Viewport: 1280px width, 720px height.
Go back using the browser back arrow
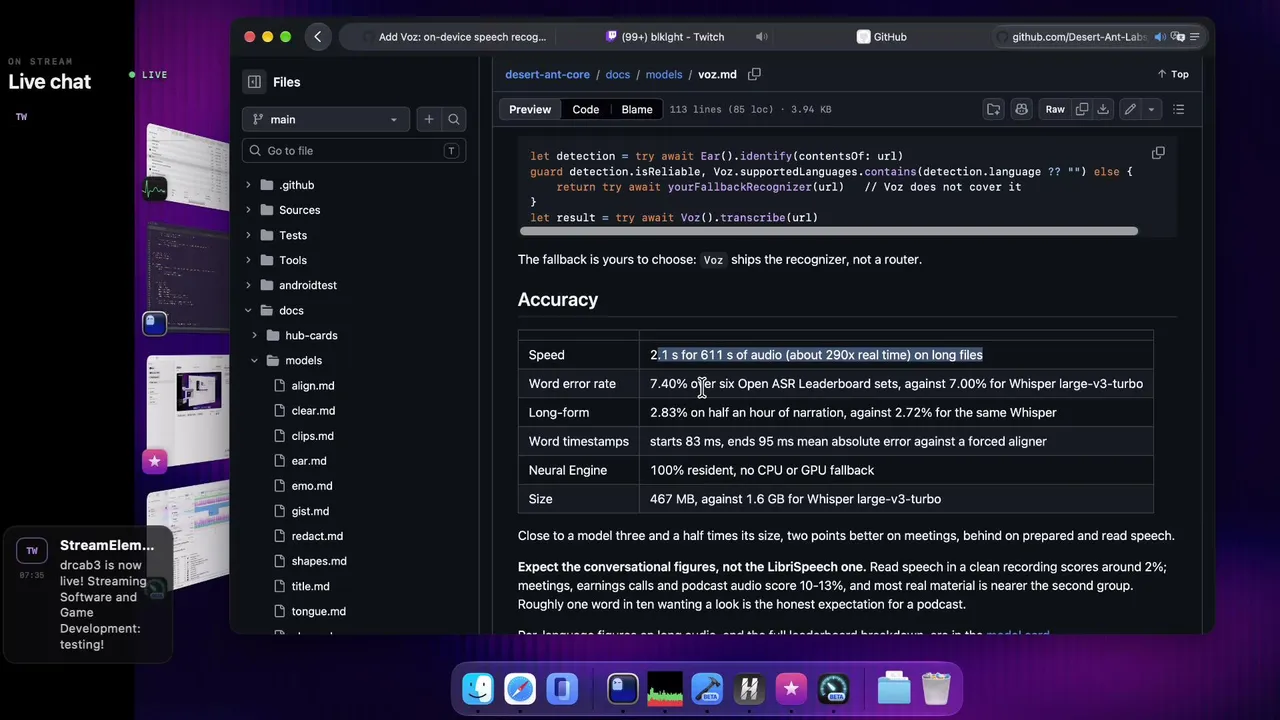pyautogui.click(x=318, y=37)
